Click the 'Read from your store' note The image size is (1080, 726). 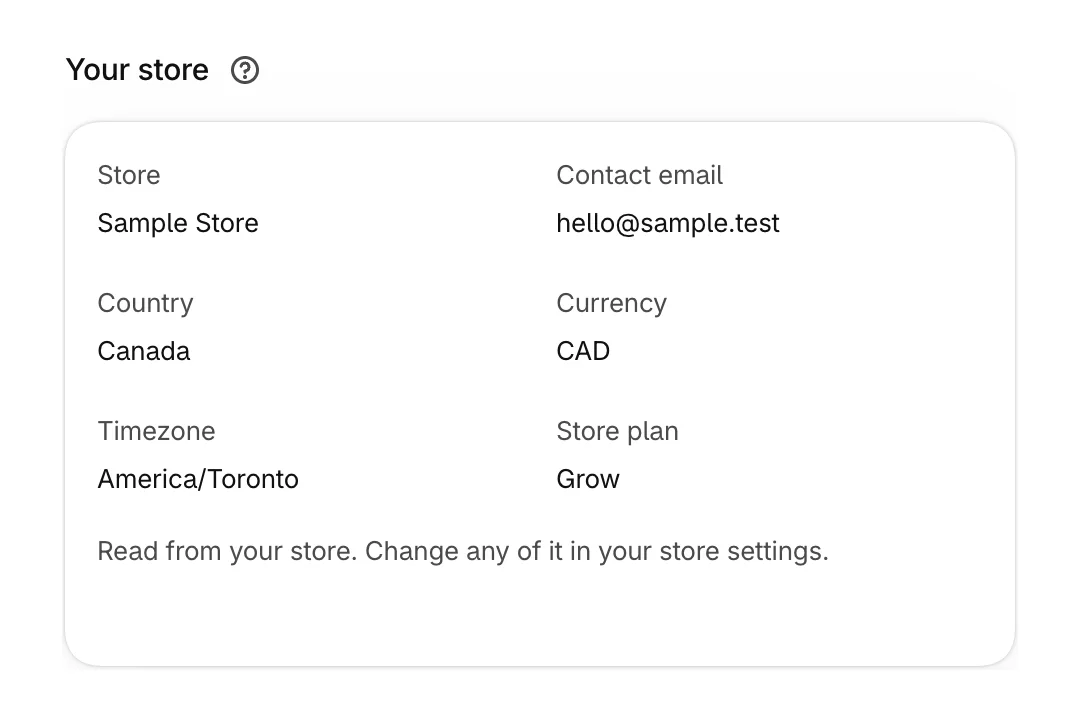click(x=463, y=552)
